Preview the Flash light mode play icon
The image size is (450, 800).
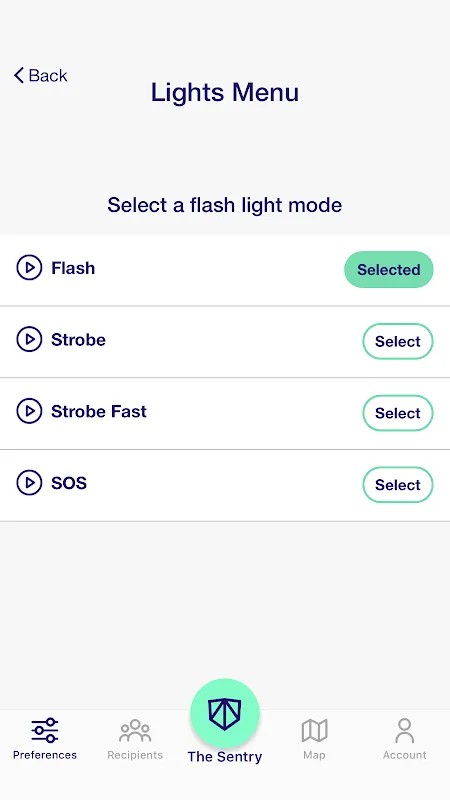point(29,268)
